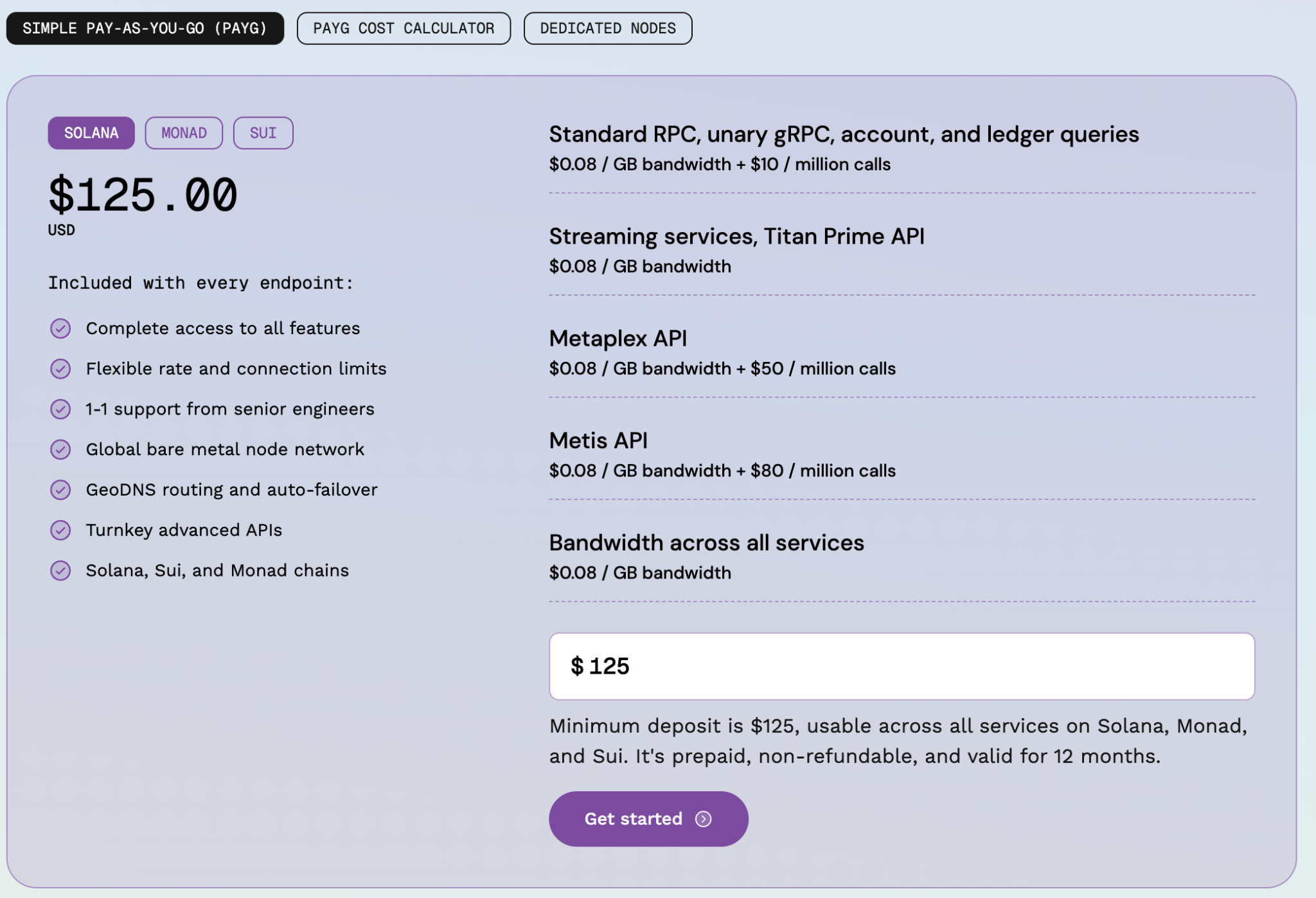The image size is (1316, 898).
Task: Click '$0.08 / GB bandwidth + $80 / million calls'
Action: (722, 471)
